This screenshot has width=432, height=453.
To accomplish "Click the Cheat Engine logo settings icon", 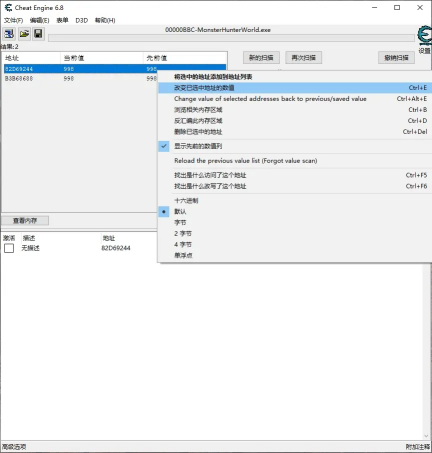I will 424,36.
